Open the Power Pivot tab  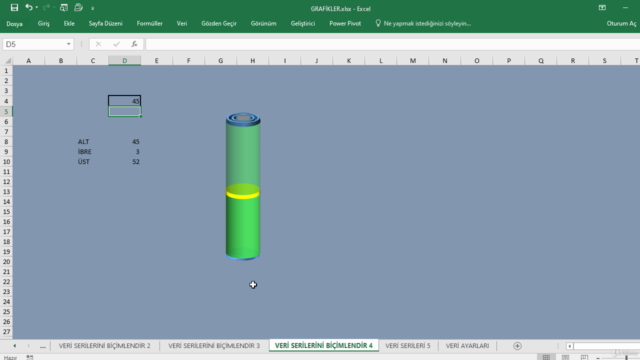[345, 24]
